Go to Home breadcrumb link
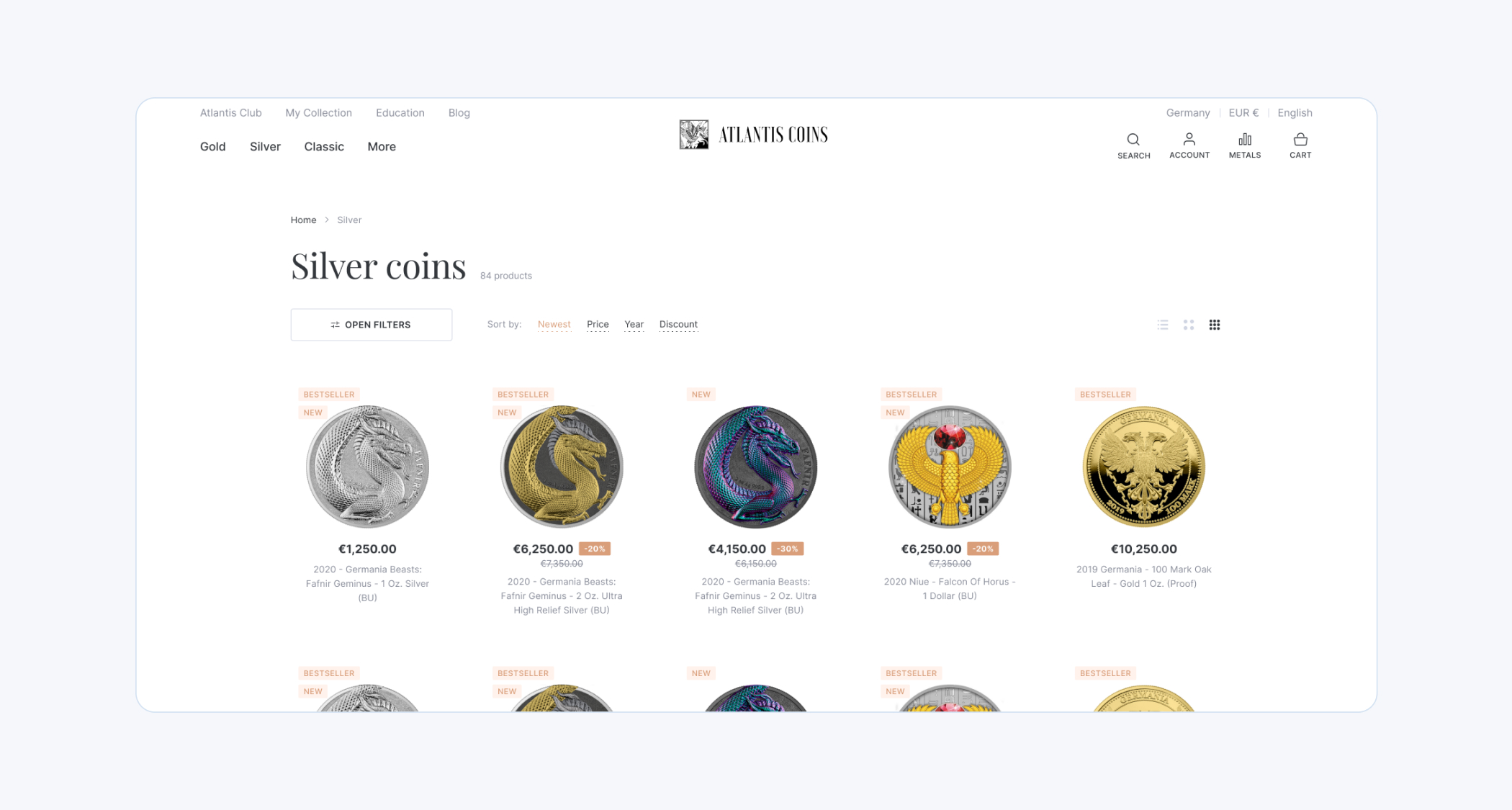The width and height of the screenshot is (1512, 810). pos(303,220)
